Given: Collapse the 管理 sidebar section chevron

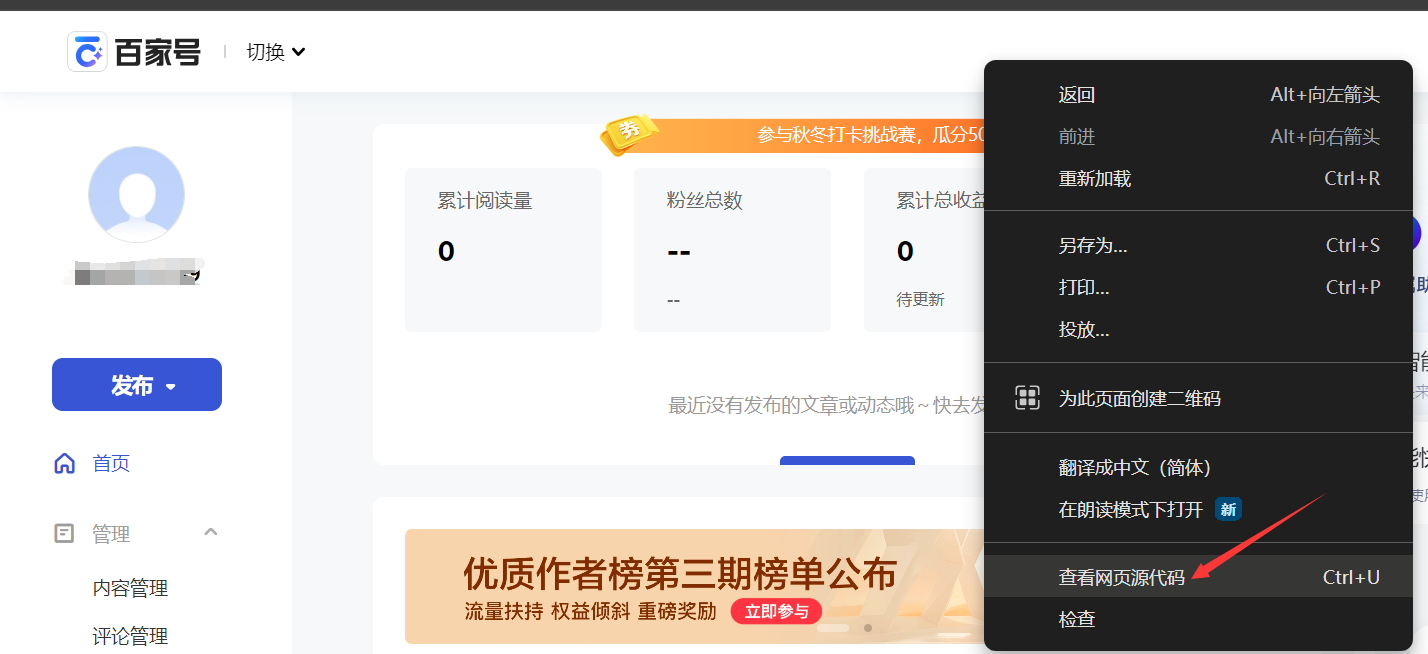Looking at the screenshot, I should coord(211,532).
